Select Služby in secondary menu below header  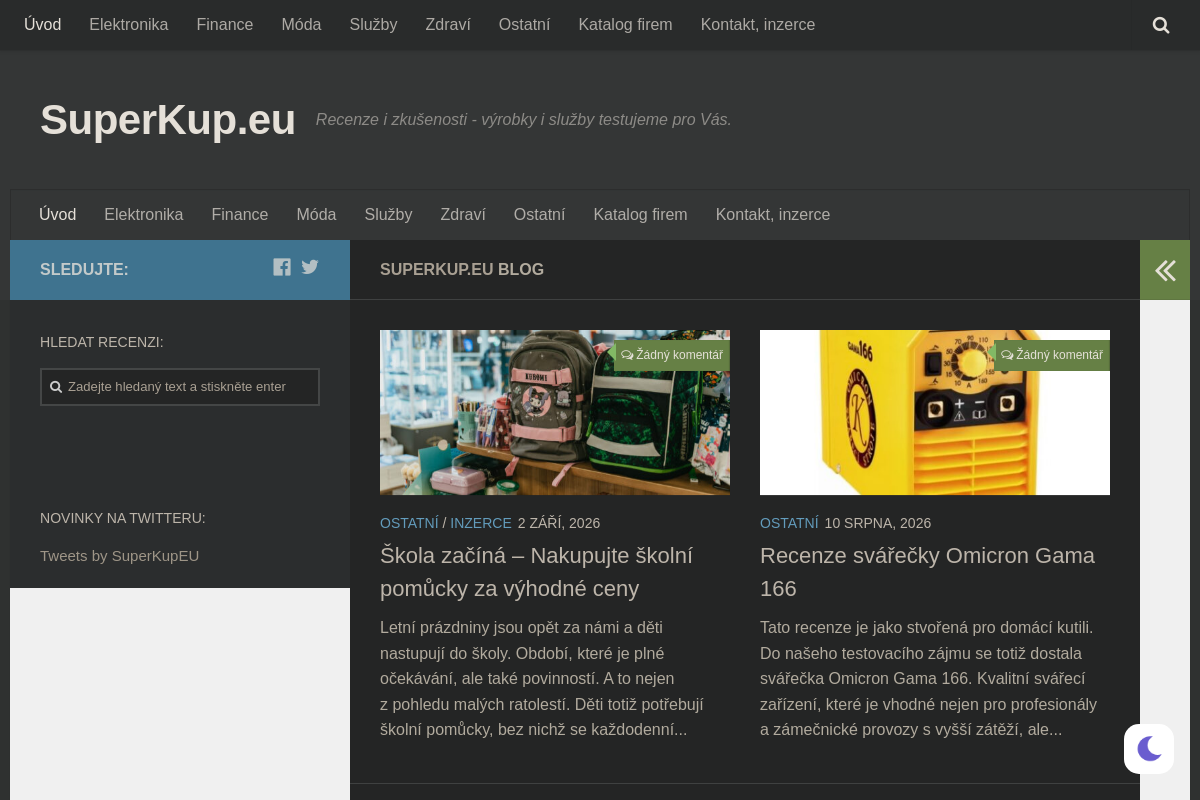(388, 215)
